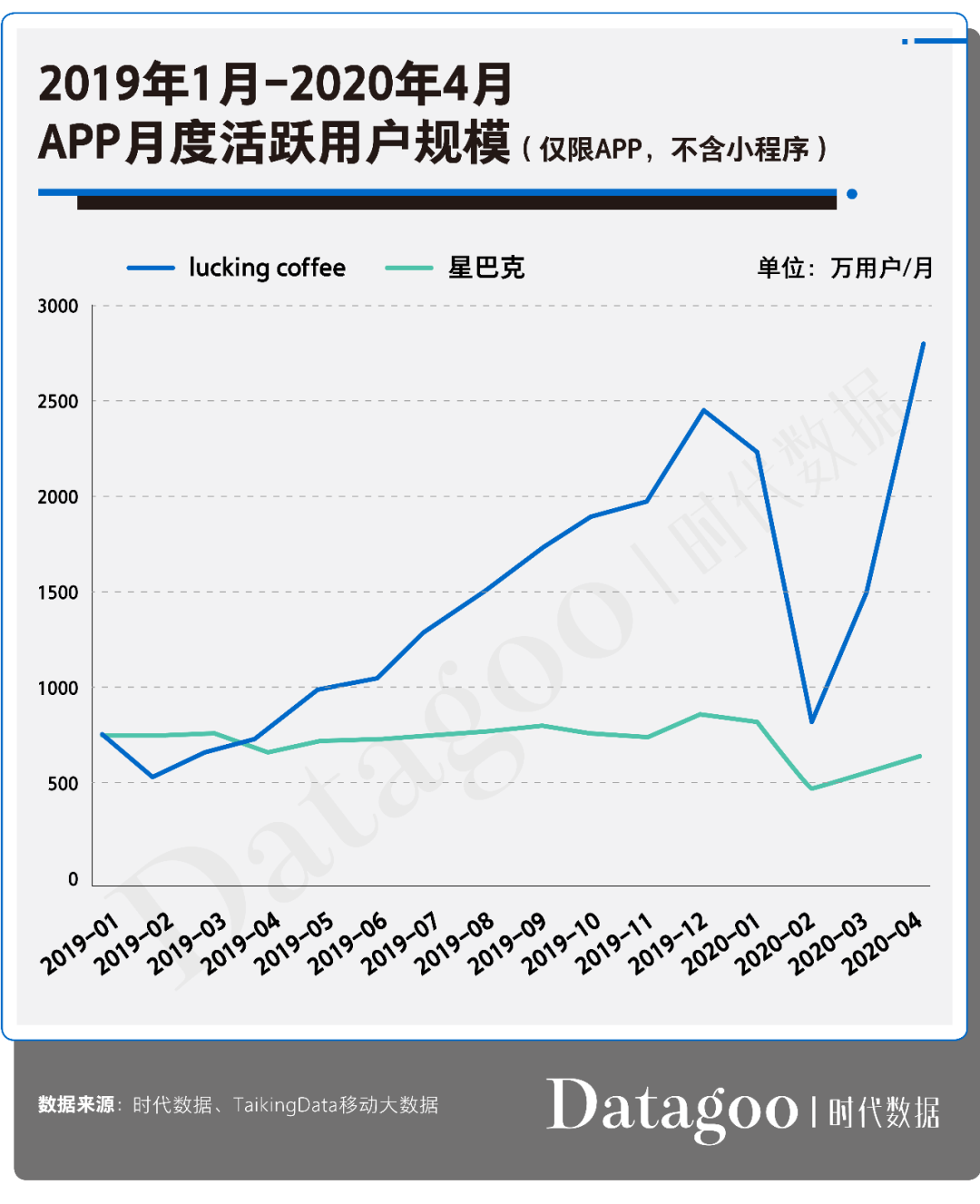The height and width of the screenshot is (1204, 980).
Task: Click the x-axis label 2019-04
Action: click(x=240, y=945)
